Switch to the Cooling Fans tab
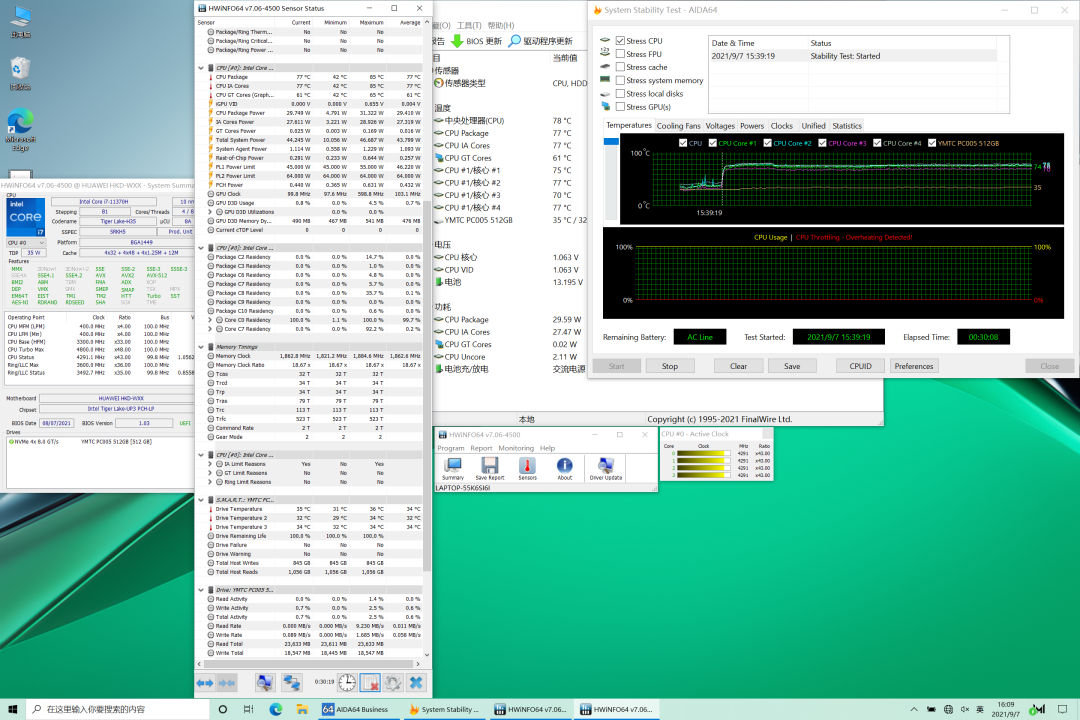 coord(678,126)
